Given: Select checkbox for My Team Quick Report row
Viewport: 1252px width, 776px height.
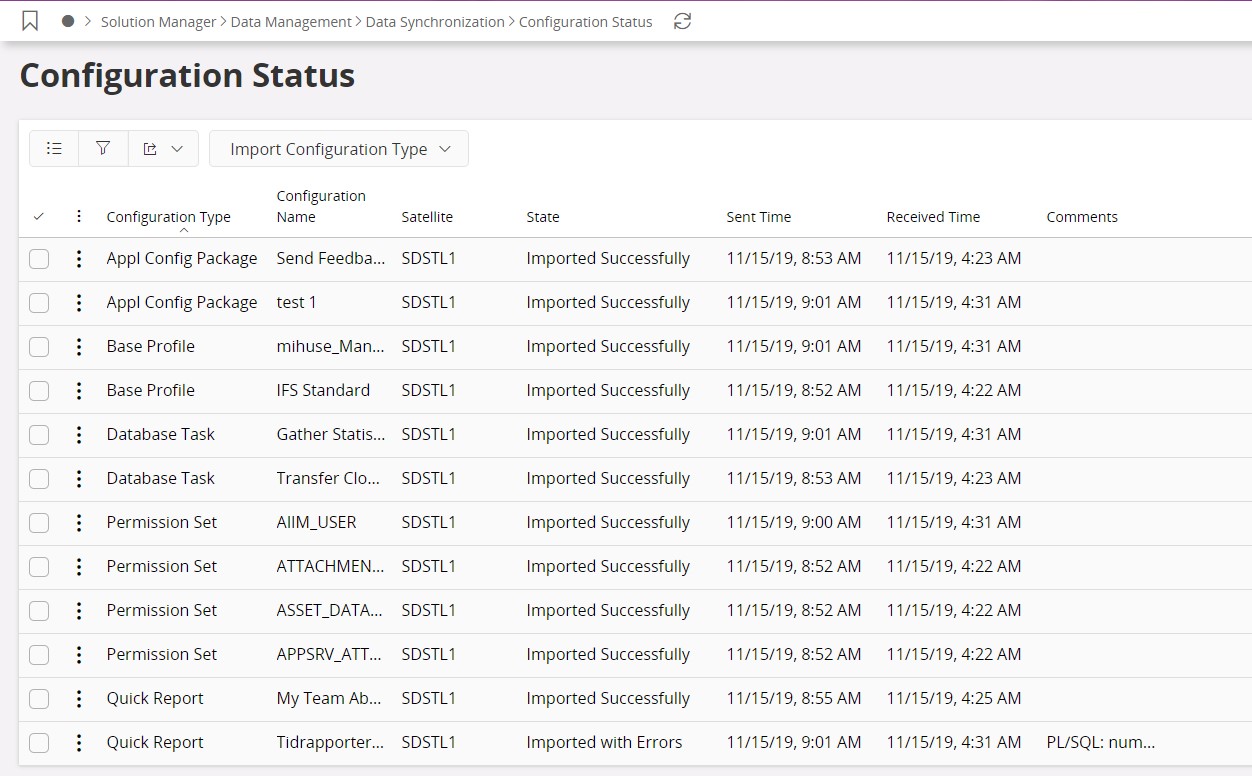Looking at the screenshot, I should [x=39, y=699].
